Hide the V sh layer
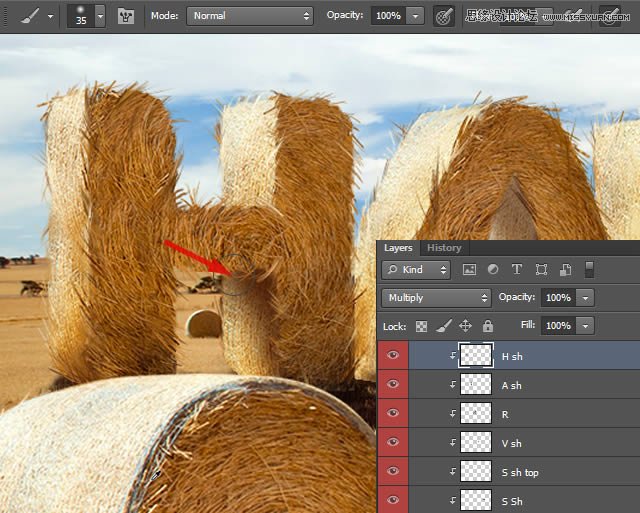This screenshot has height=513, width=640. click(x=393, y=442)
